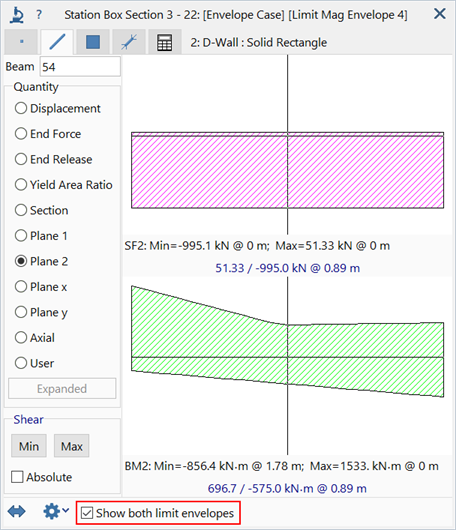Select the link entity tab icon
Screen dimensions: 456x530
(x=129, y=42)
